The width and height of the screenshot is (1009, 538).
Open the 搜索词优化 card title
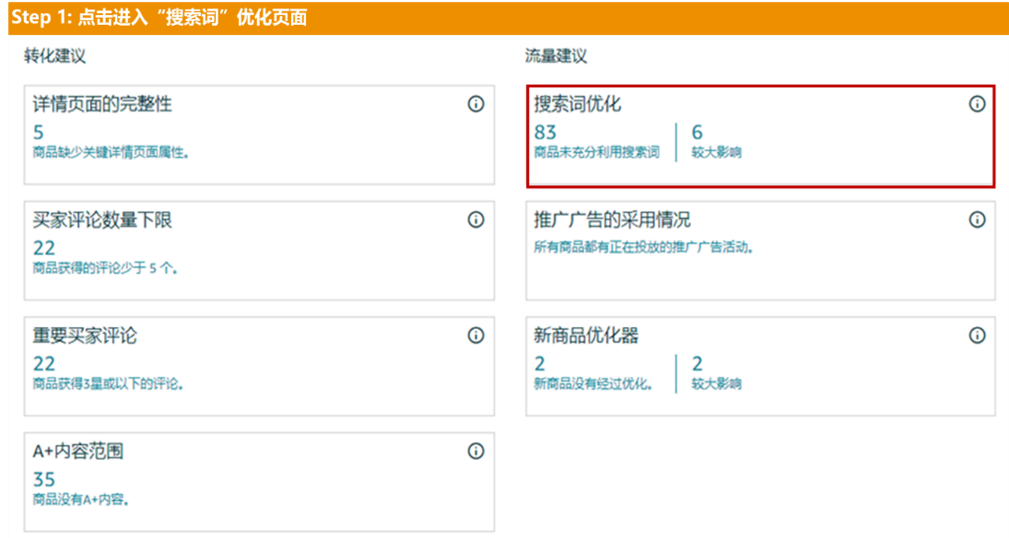pyautogui.click(x=577, y=104)
